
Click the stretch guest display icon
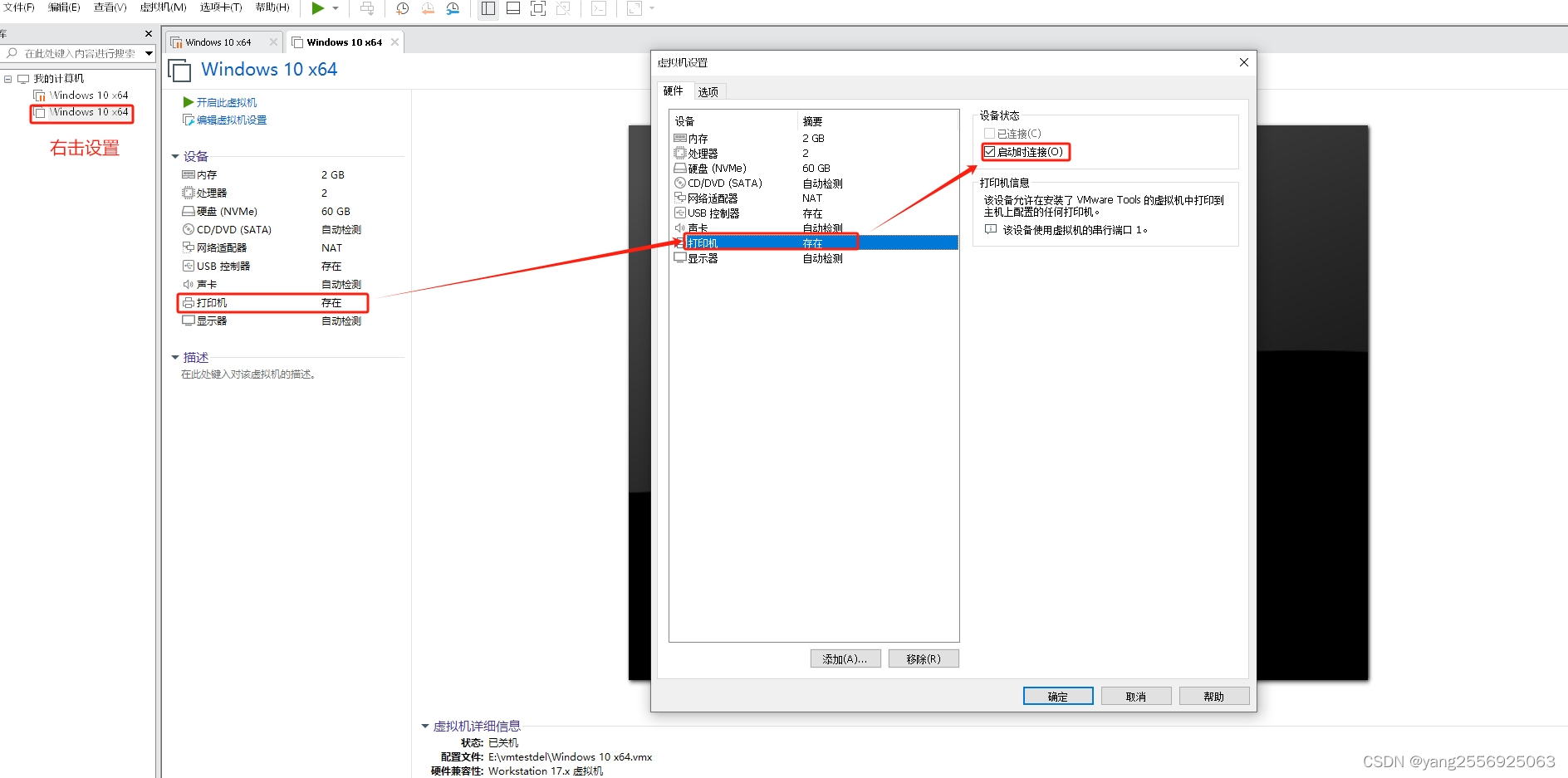[x=635, y=8]
